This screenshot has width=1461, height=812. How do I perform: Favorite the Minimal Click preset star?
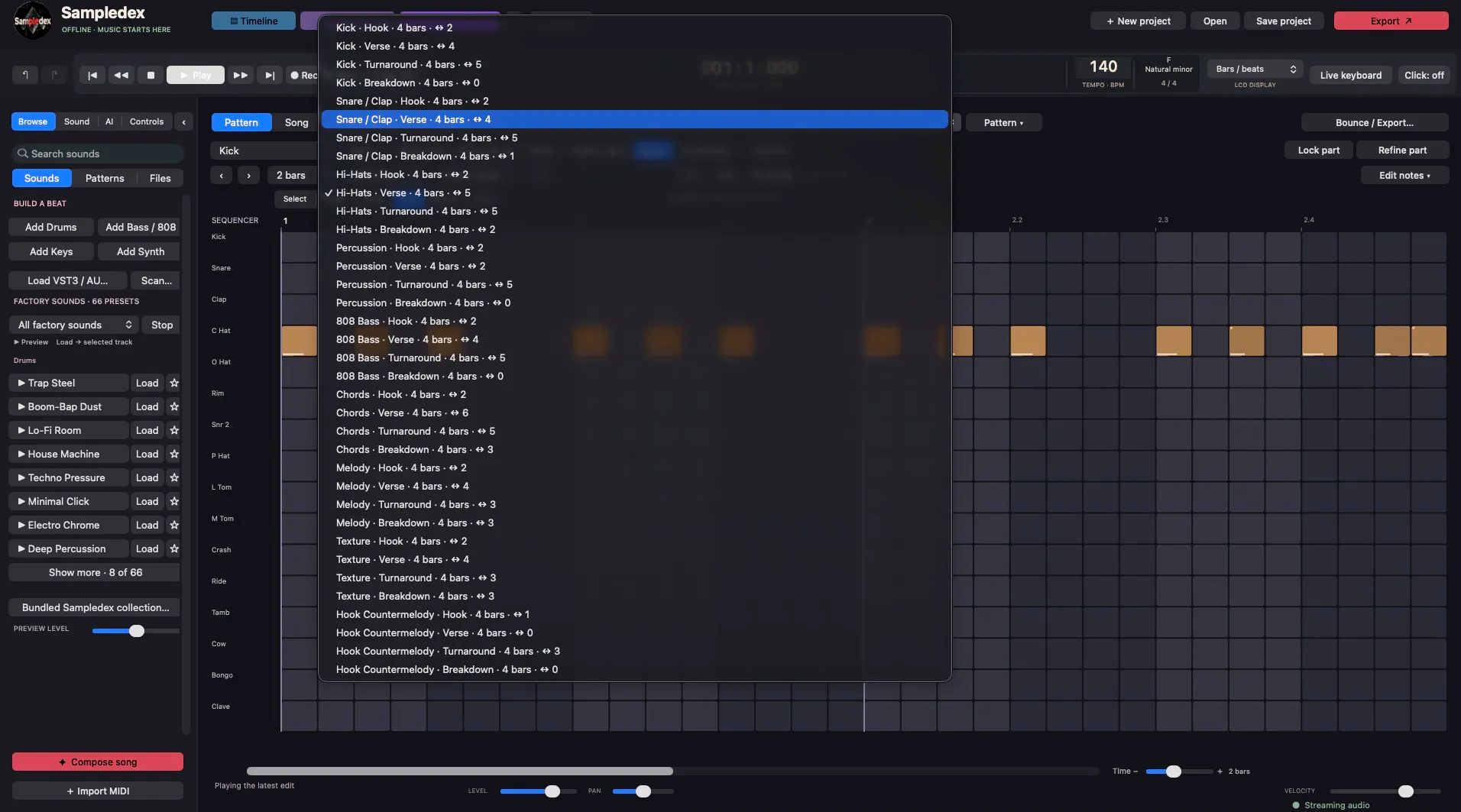[174, 501]
